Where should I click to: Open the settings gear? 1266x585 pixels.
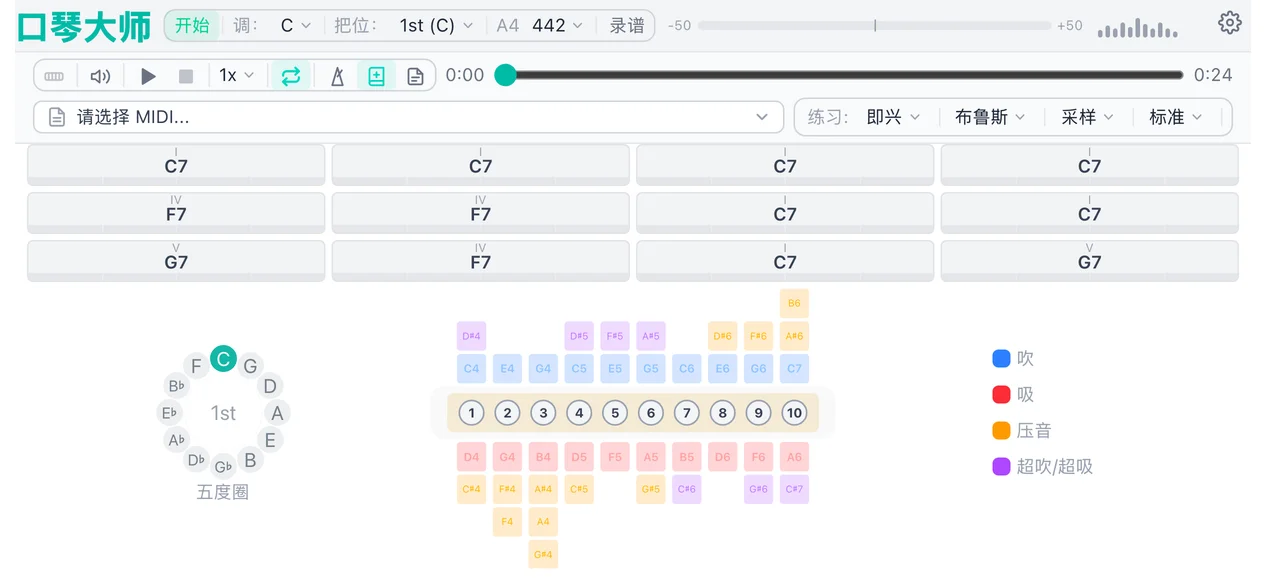pyautogui.click(x=1230, y=22)
